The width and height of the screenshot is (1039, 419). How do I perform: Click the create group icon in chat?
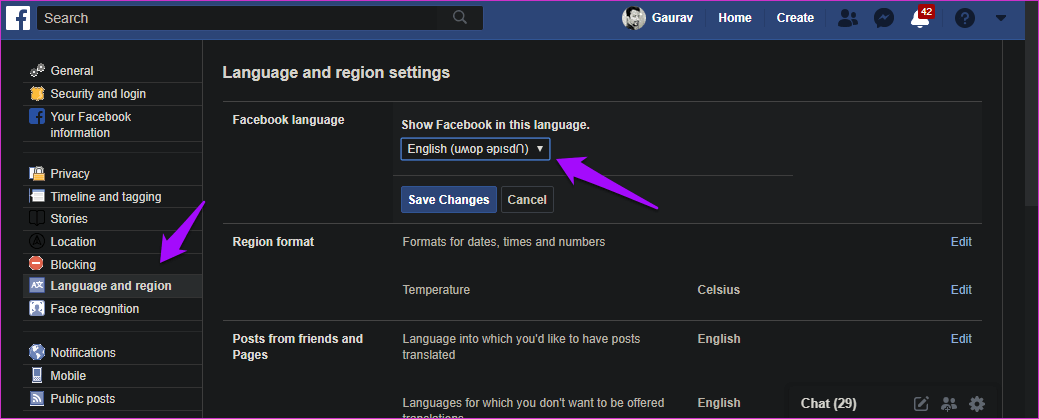[949, 403]
